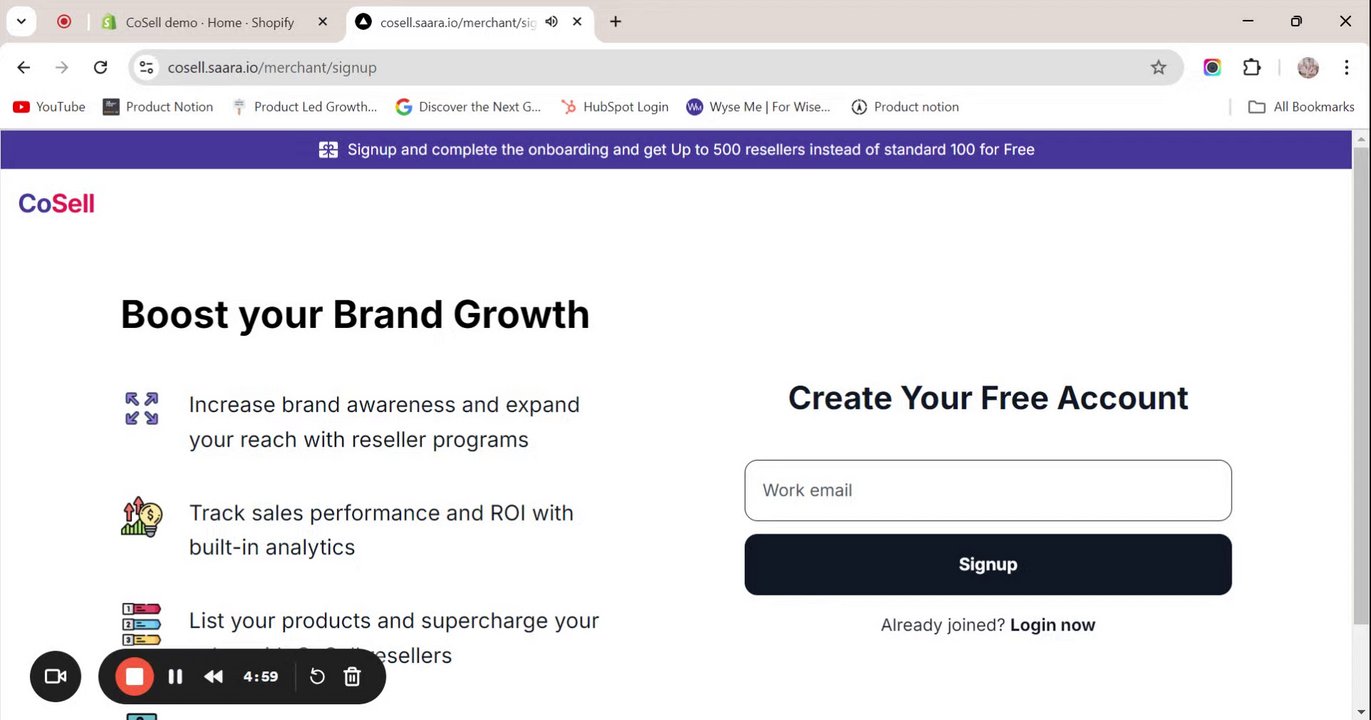Screen dimensions: 1371x720
Task: Toggle the camera icon button
Action: click(x=55, y=677)
